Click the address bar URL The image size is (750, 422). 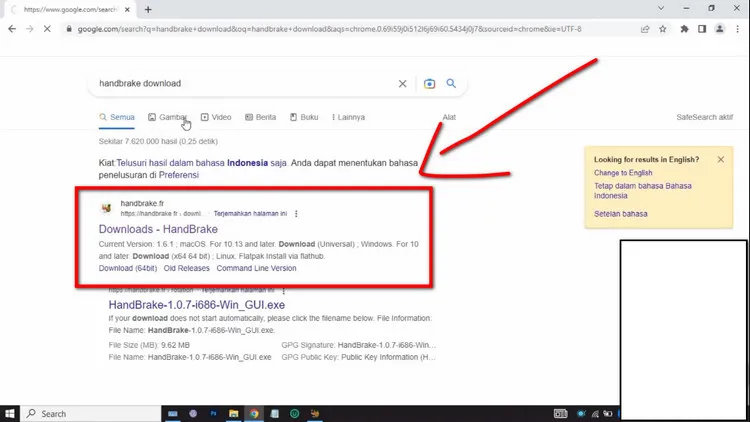[x=330, y=29]
